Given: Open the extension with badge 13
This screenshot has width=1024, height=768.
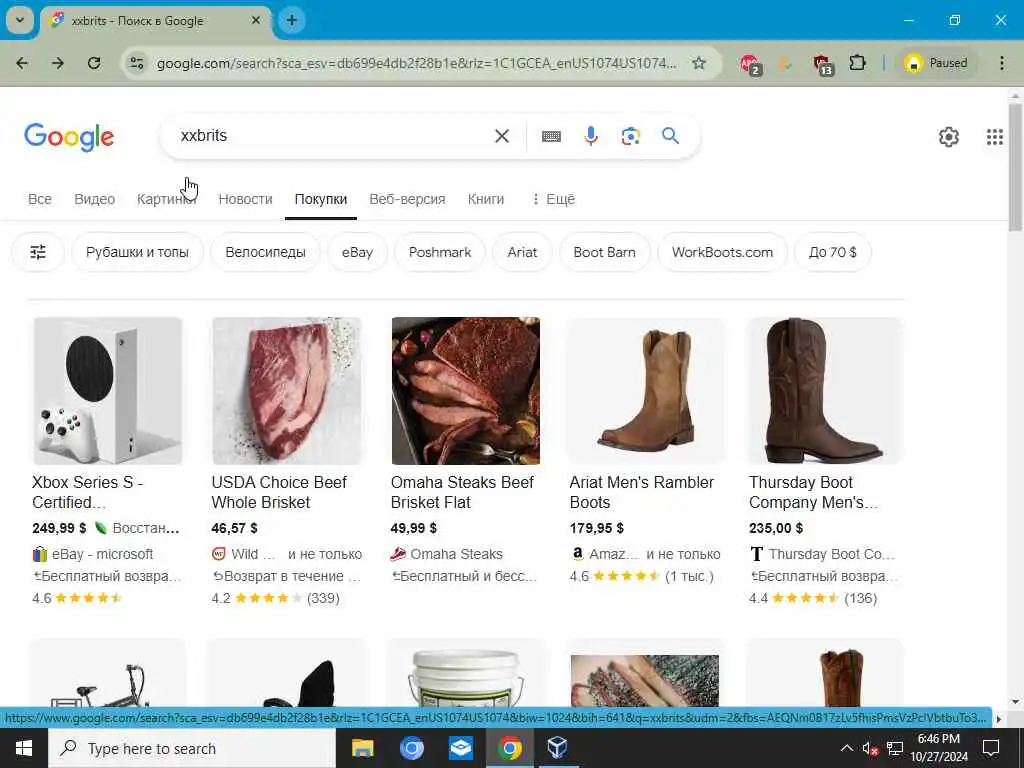Looking at the screenshot, I should click(822, 64).
